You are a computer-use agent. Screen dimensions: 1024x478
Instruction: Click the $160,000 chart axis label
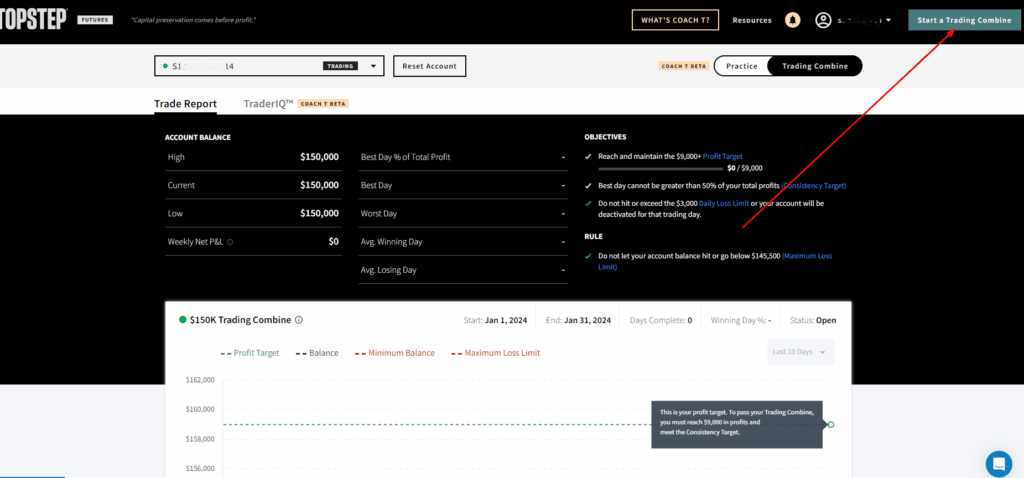(200, 409)
